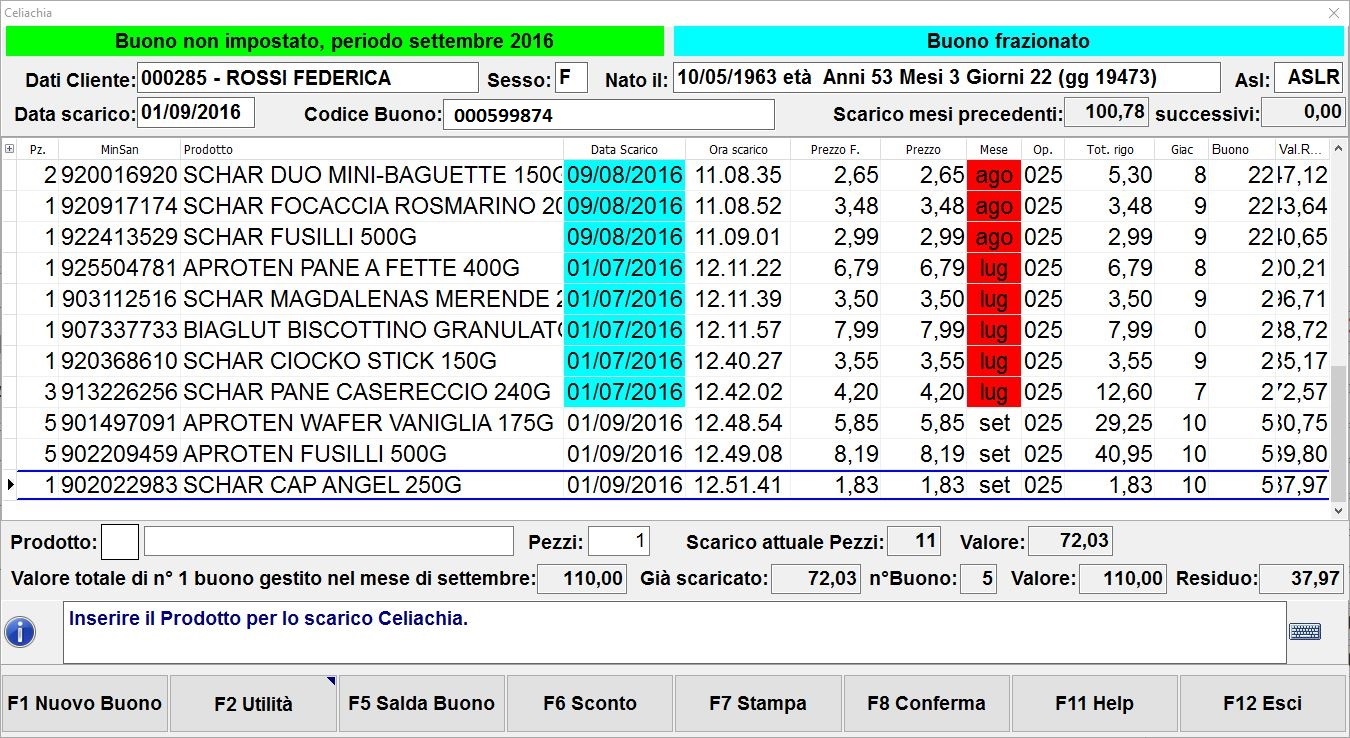The width and height of the screenshot is (1350, 738).
Task: Apply discount with F6 Sconto
Action: point(590,704)
